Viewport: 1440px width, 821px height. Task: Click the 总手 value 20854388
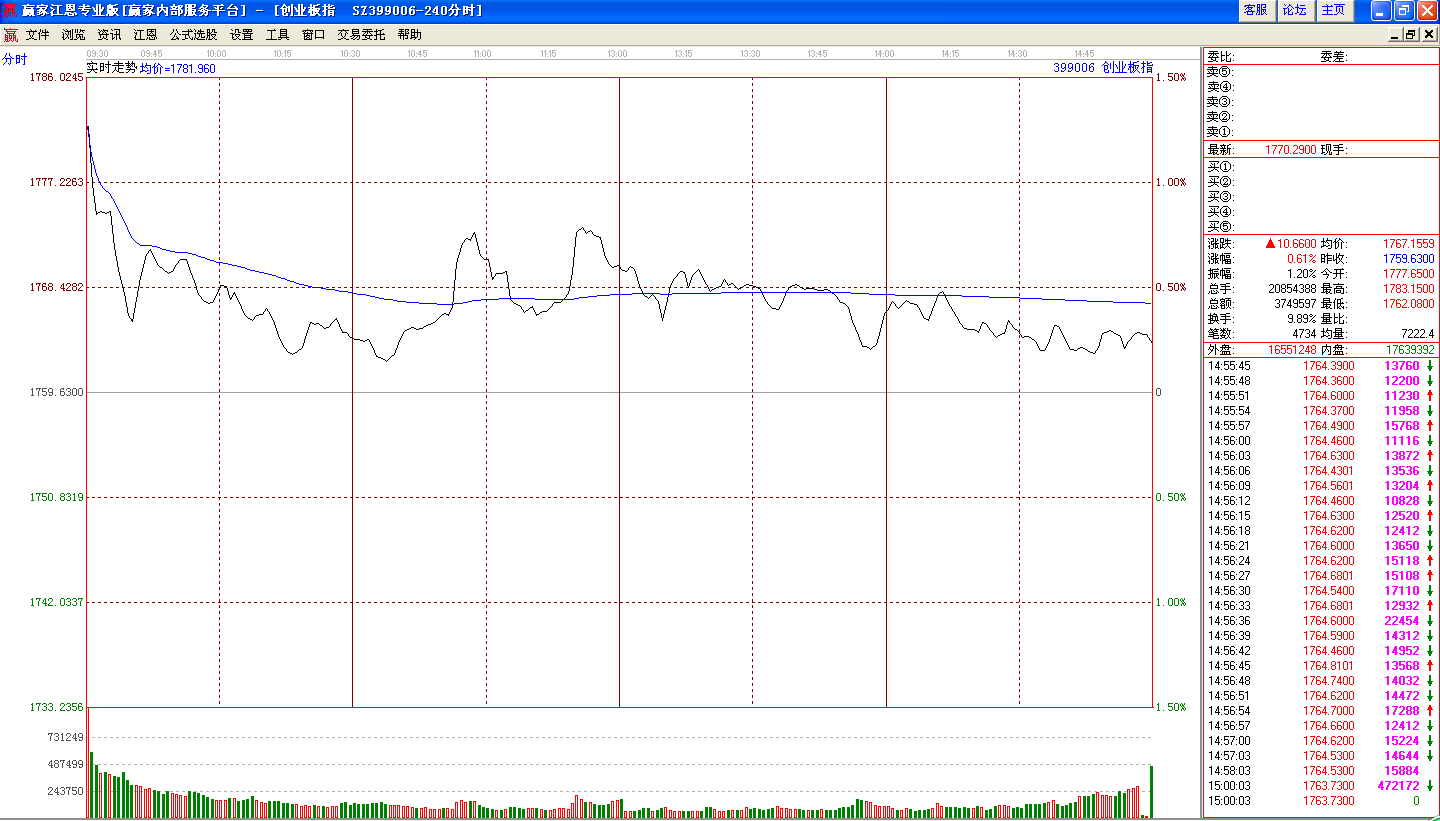pyautogui.click(x=1292, y=288)
